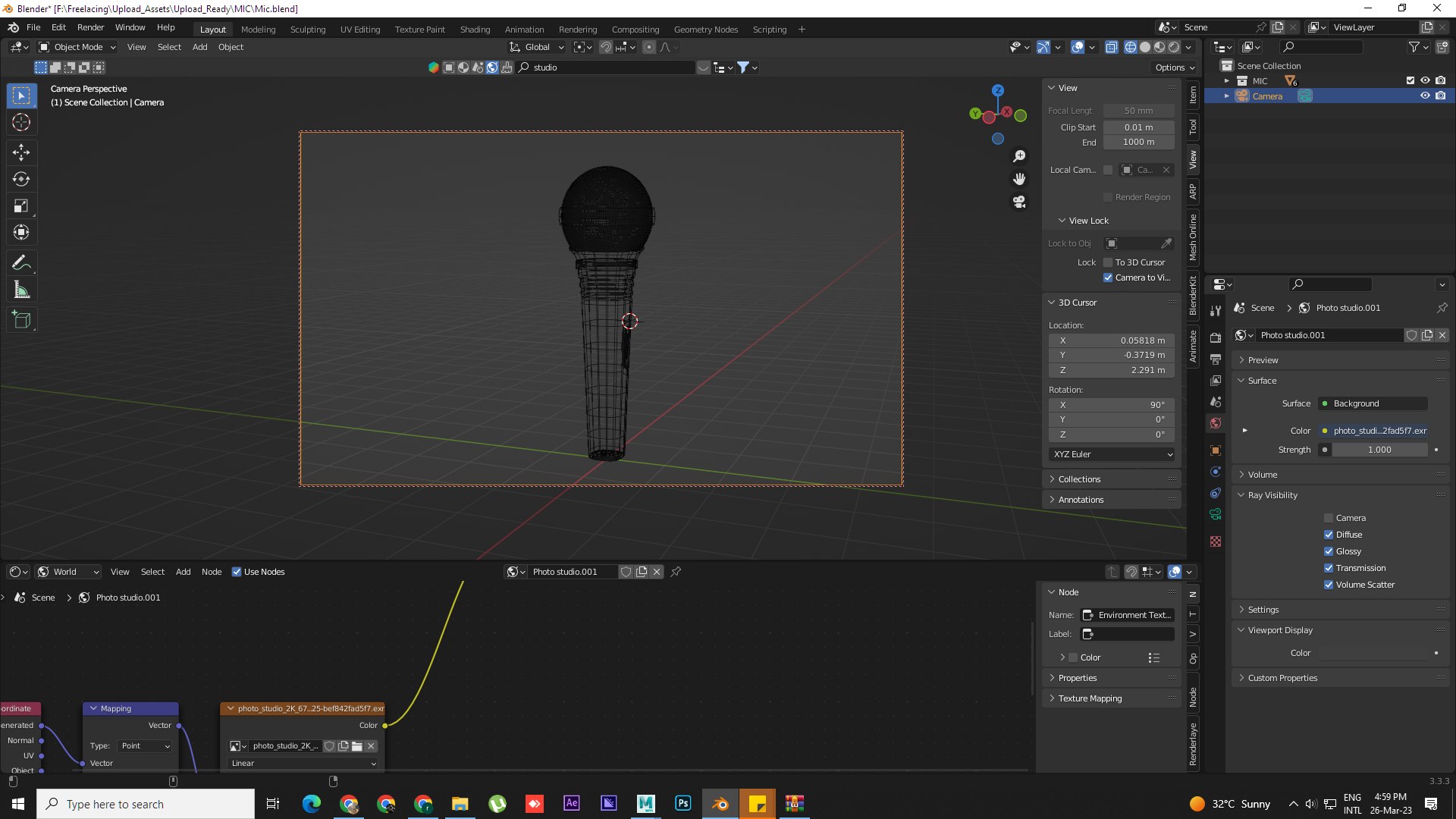Select the Annotate tool
Image resolution: width=1456 pixels, height=819 pixels.
[21, 263]
